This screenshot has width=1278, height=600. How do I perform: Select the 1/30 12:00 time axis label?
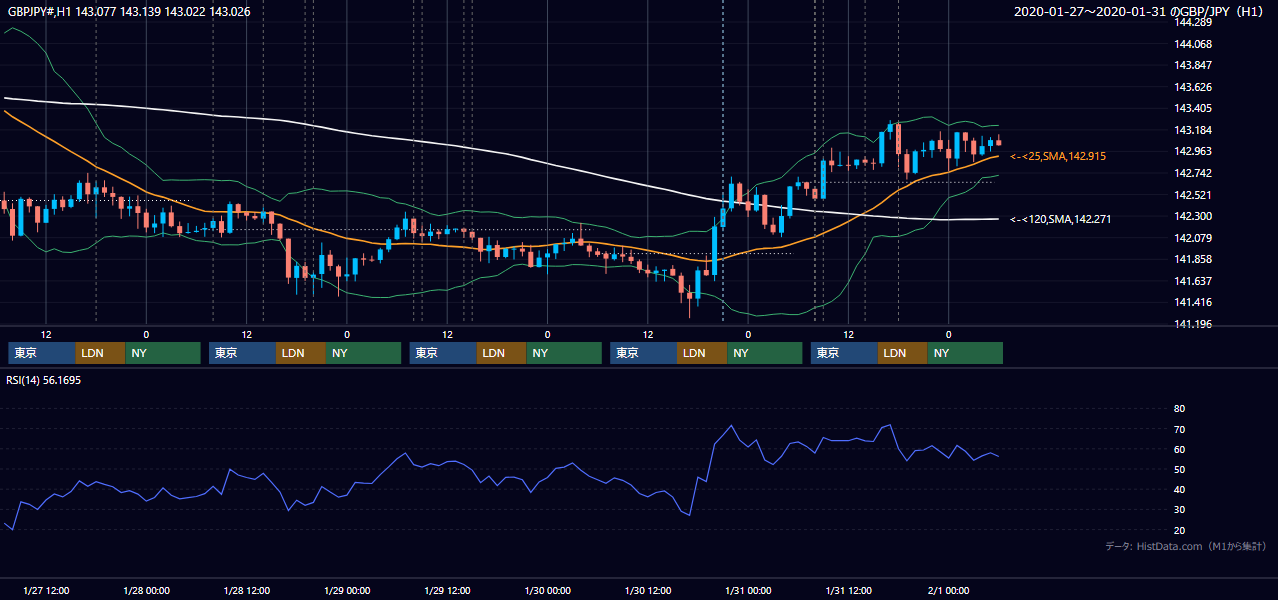click(648, 591)
